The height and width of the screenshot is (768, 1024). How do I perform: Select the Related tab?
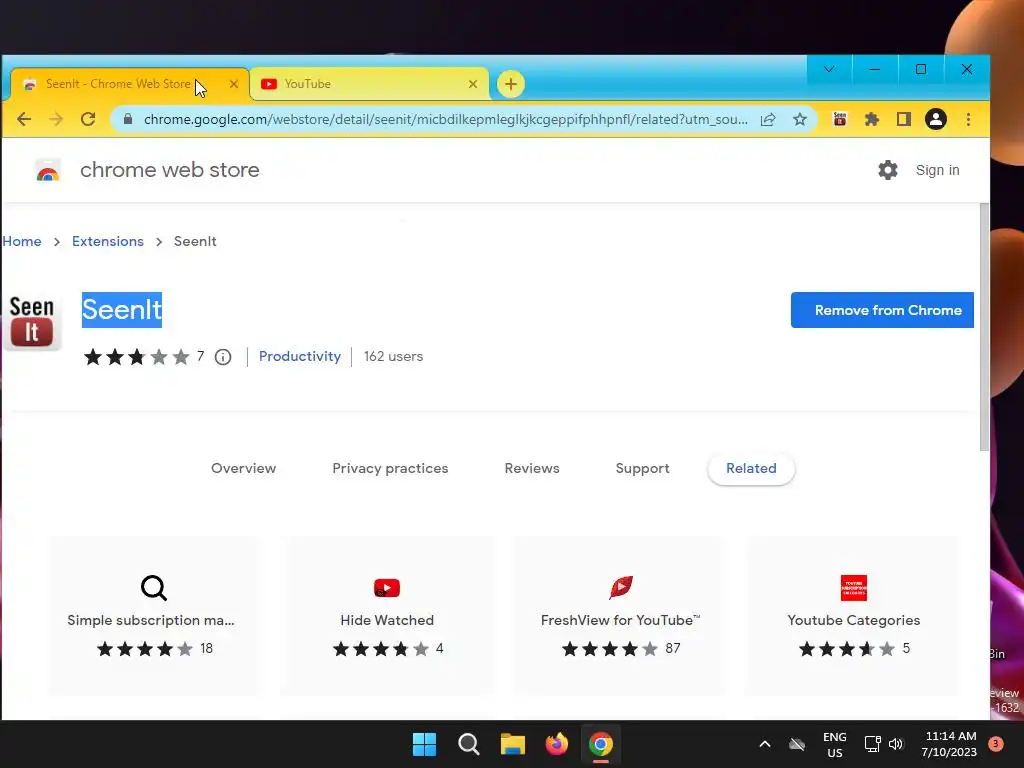751,469
